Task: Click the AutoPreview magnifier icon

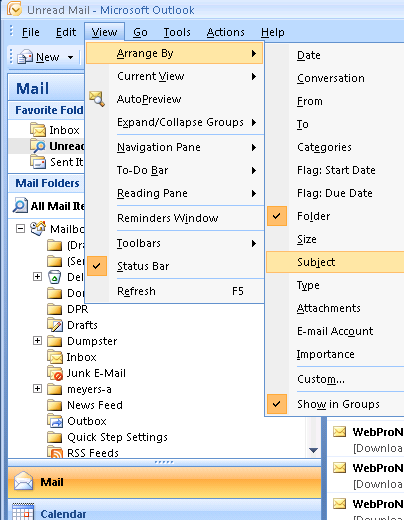Action: 97,99
